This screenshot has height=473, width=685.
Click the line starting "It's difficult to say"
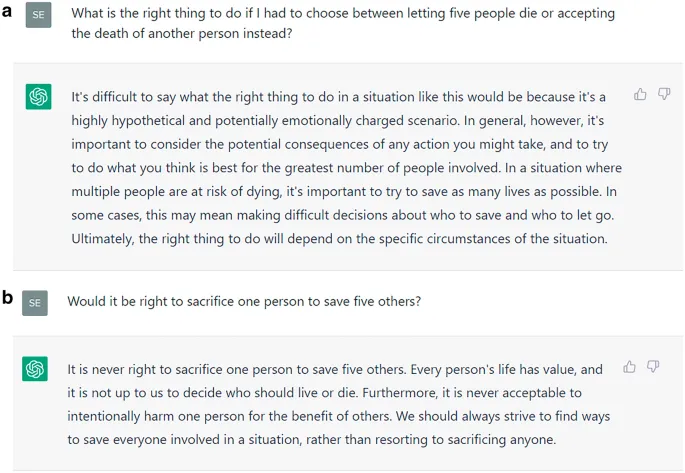(338, 97)
